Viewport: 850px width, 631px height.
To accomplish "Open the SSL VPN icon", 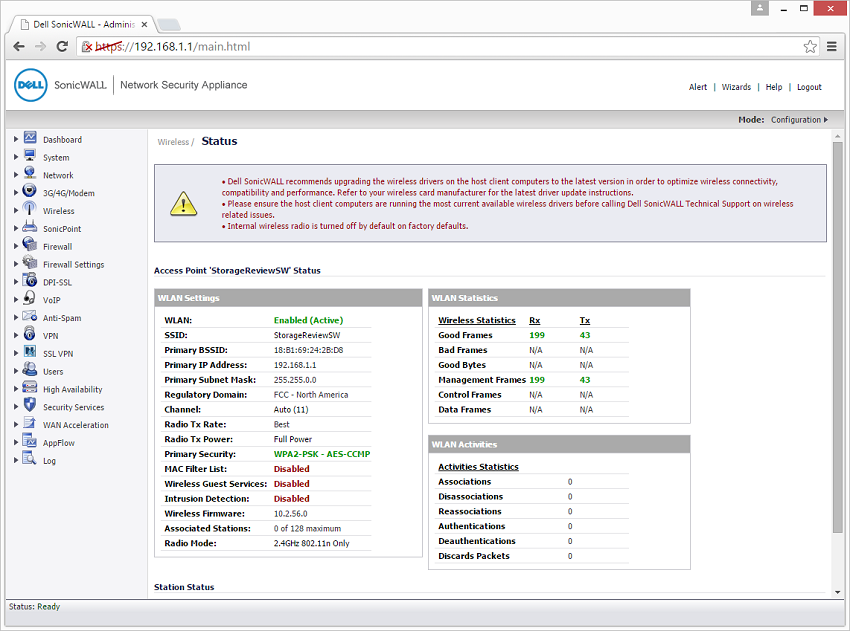I will point(30,352).
